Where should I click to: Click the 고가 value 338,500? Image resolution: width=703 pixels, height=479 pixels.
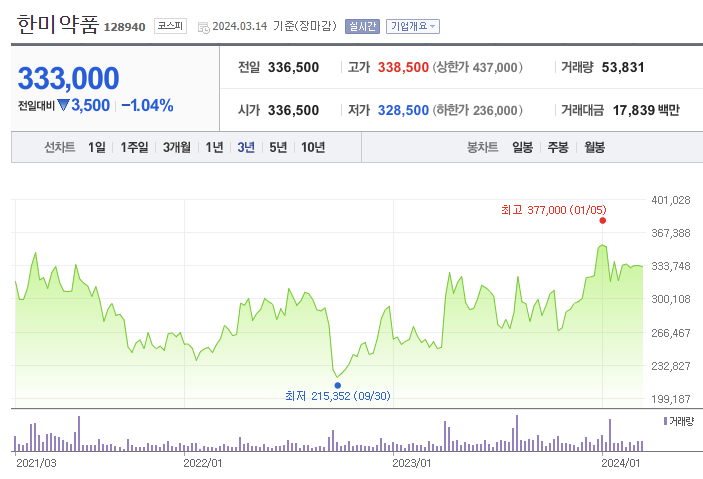403,67
